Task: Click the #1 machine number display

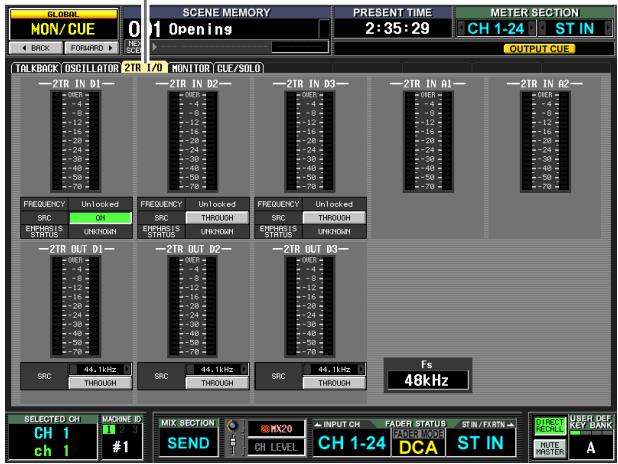Action: (121, 447)
